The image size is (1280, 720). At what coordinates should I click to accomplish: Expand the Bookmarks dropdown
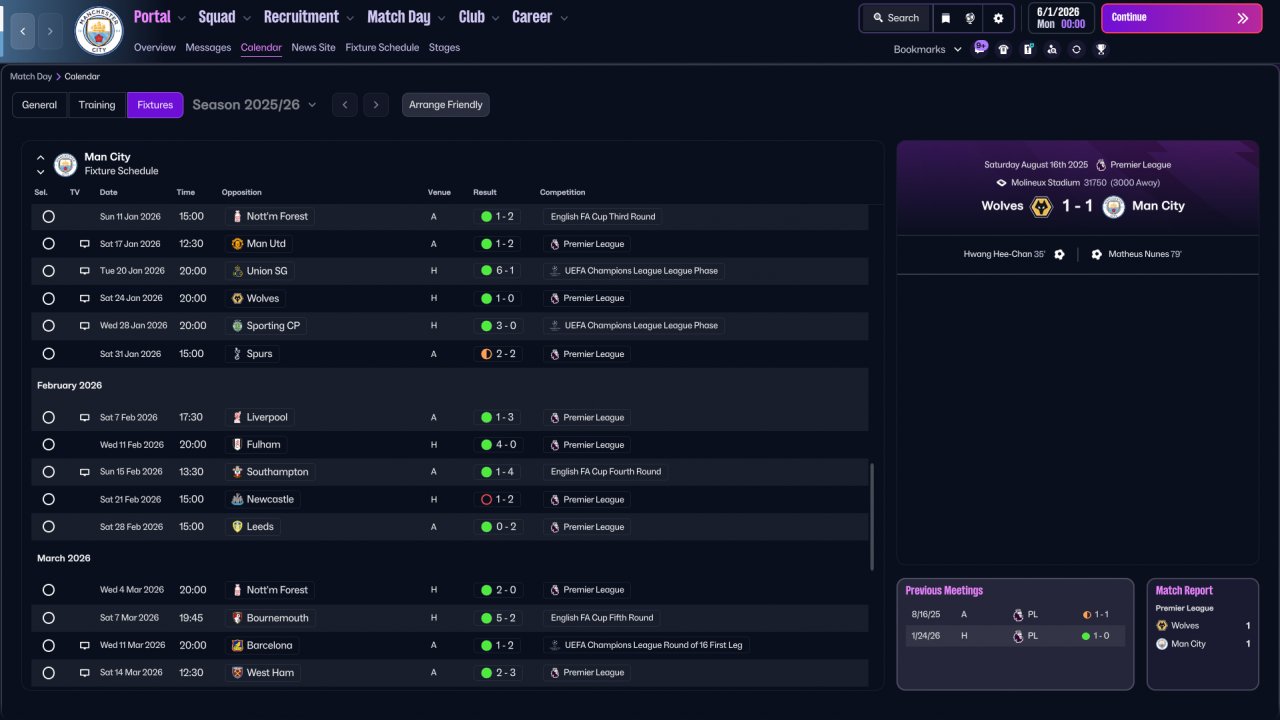927,49
